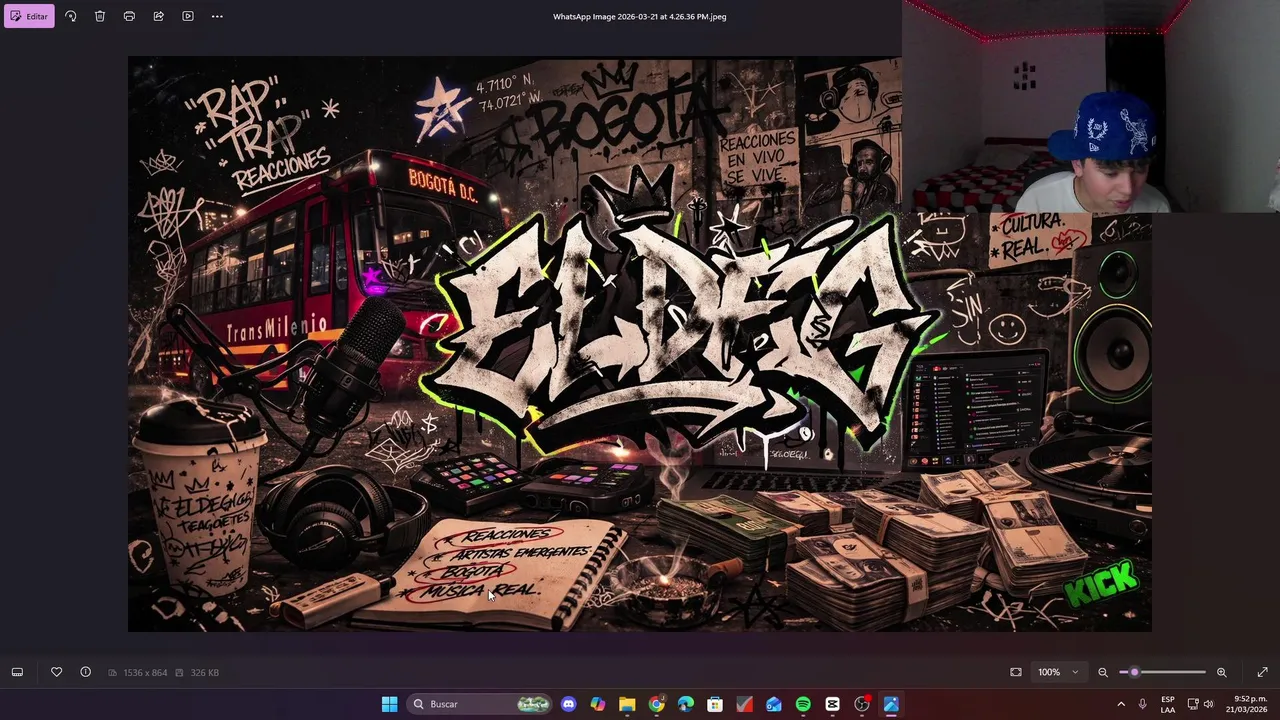
Task: Click the Buscar taskbar search field
Action: tap(480, 704)
